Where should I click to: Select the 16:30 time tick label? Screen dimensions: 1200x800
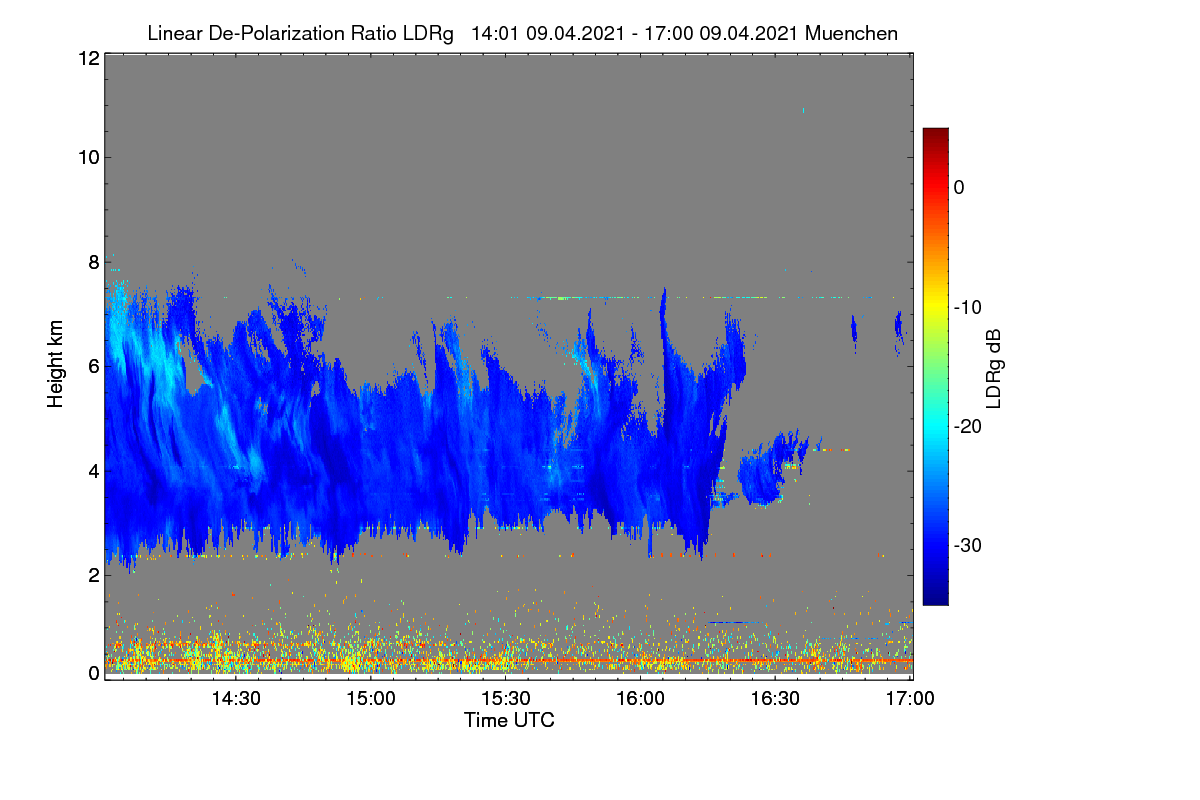776,698
